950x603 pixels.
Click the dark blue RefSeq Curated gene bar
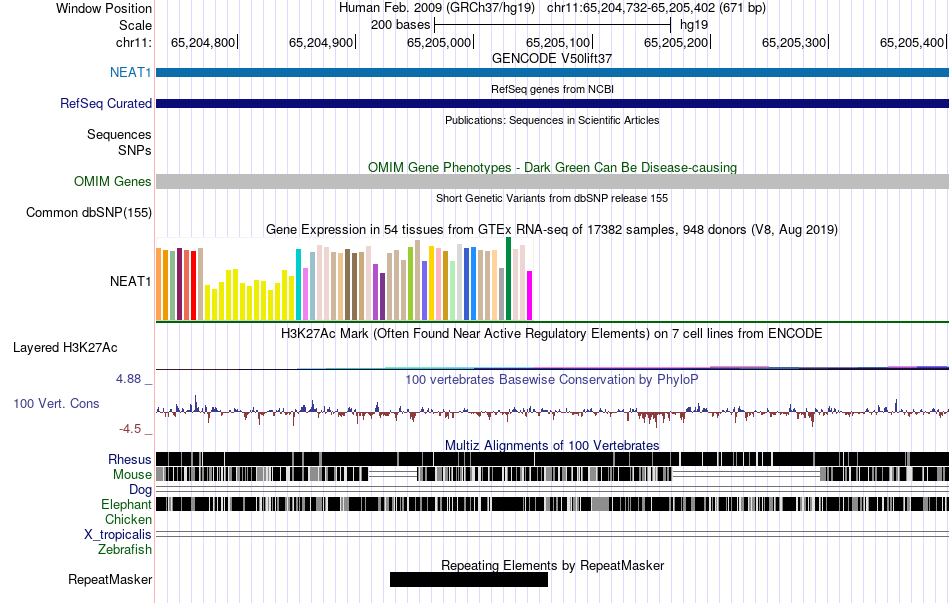point(552,104)
